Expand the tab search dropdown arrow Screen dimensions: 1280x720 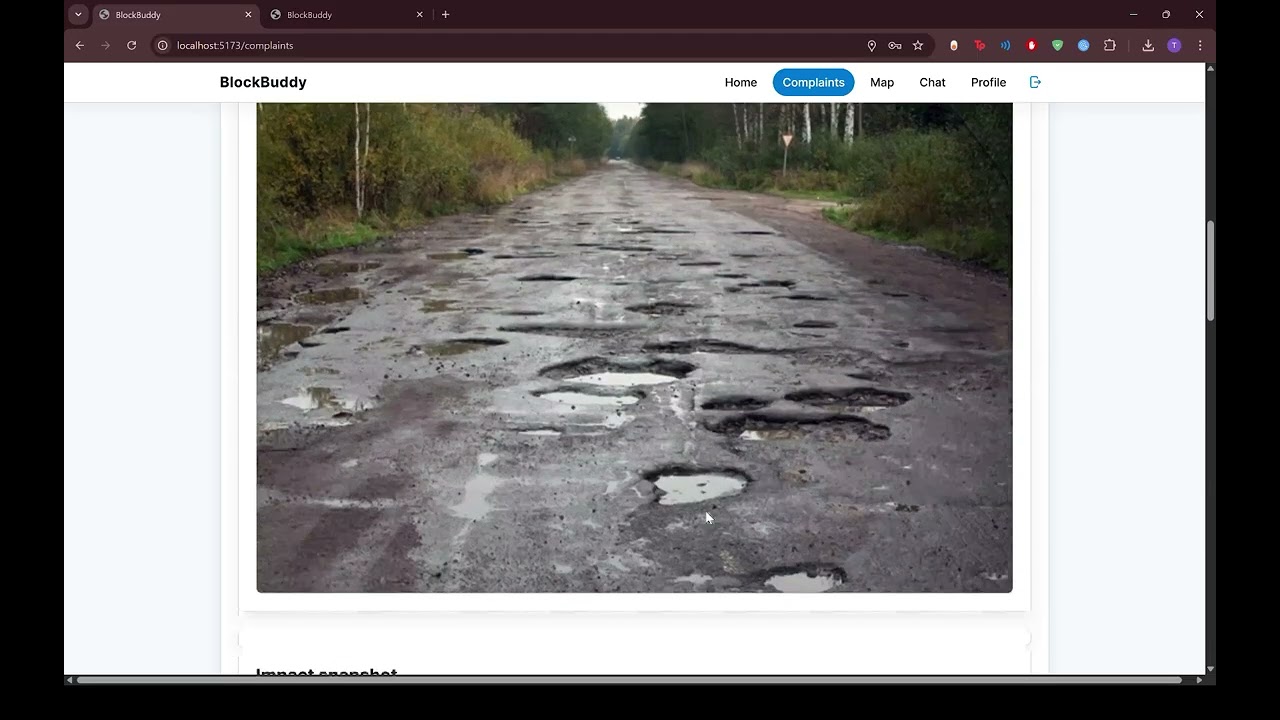click(78, 14)
